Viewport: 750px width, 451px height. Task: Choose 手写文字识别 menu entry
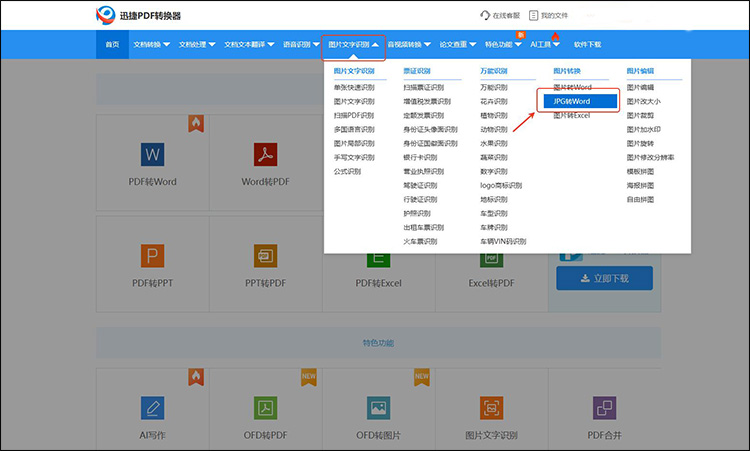(x=354, y=157)
